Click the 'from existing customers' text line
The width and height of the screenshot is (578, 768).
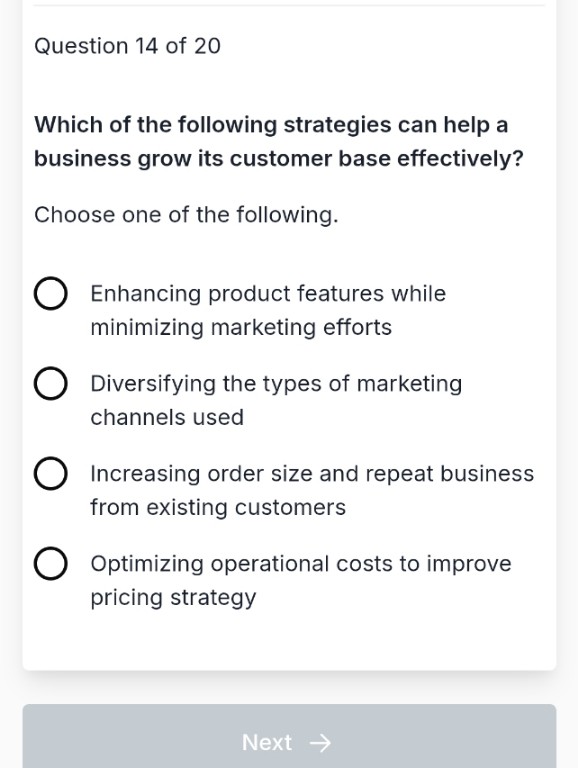(x=218, y=507)
